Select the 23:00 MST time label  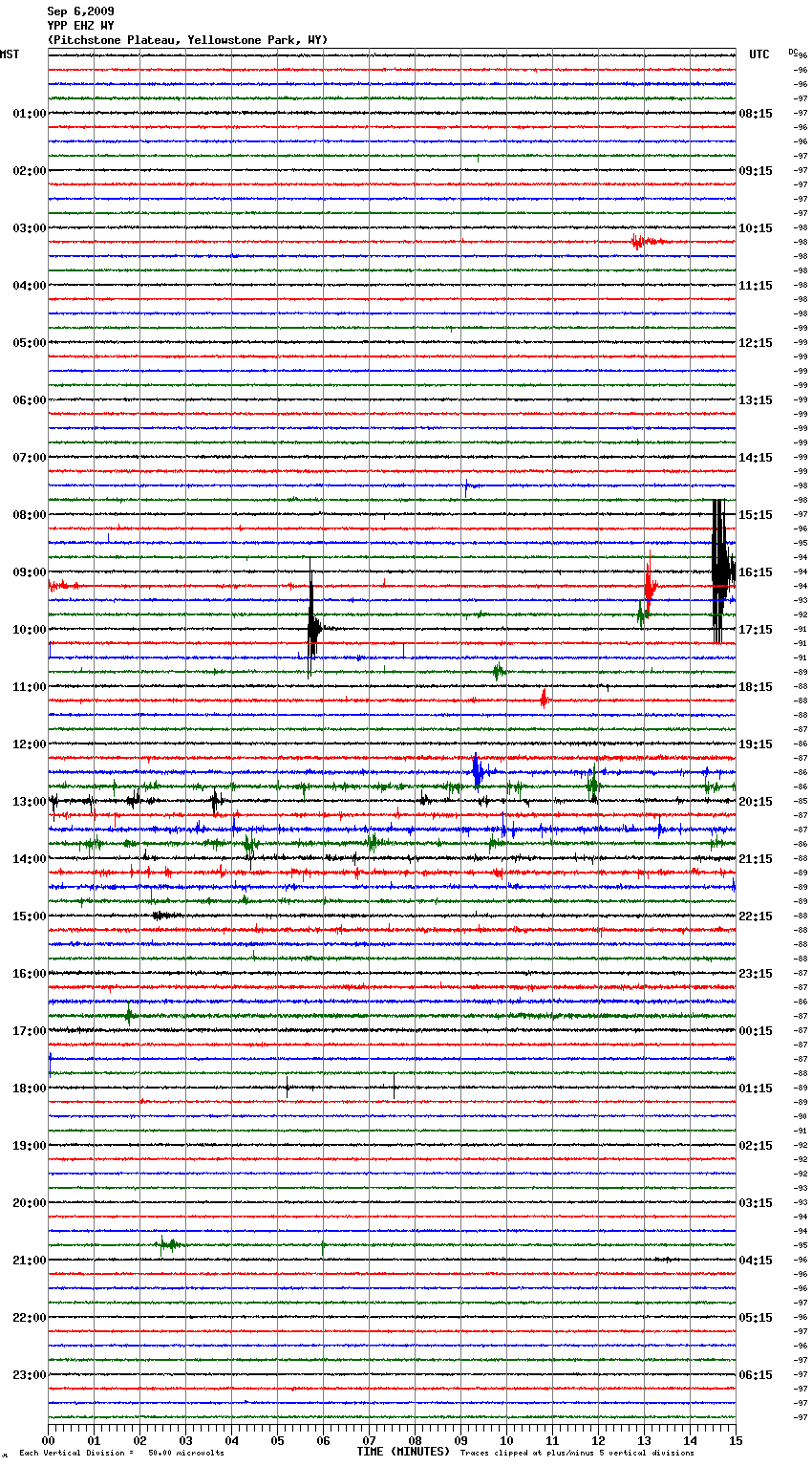(29, 1375)
